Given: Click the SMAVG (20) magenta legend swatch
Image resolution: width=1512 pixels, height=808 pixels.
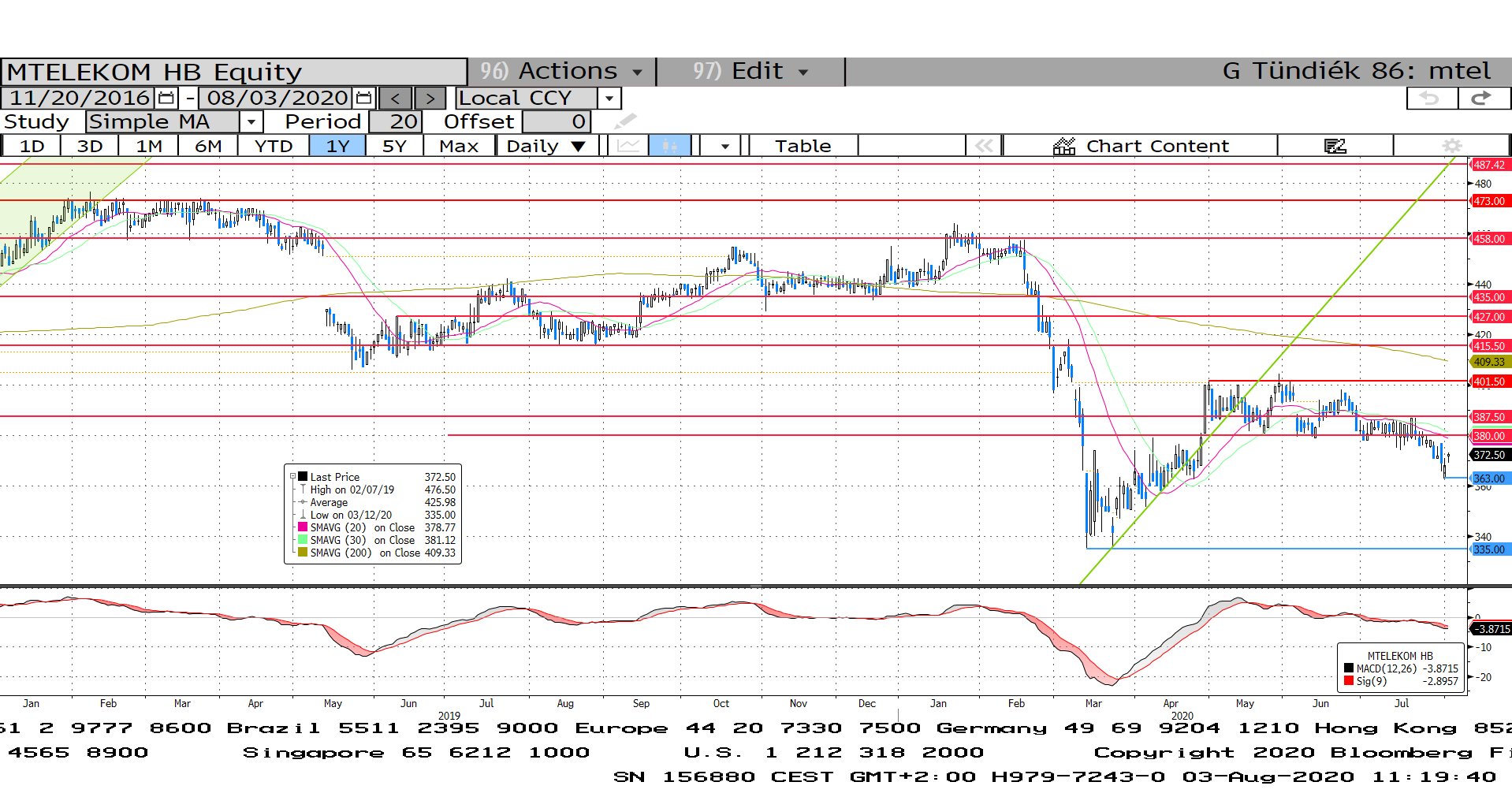Looking at the screenshot, I should (302, 527).
